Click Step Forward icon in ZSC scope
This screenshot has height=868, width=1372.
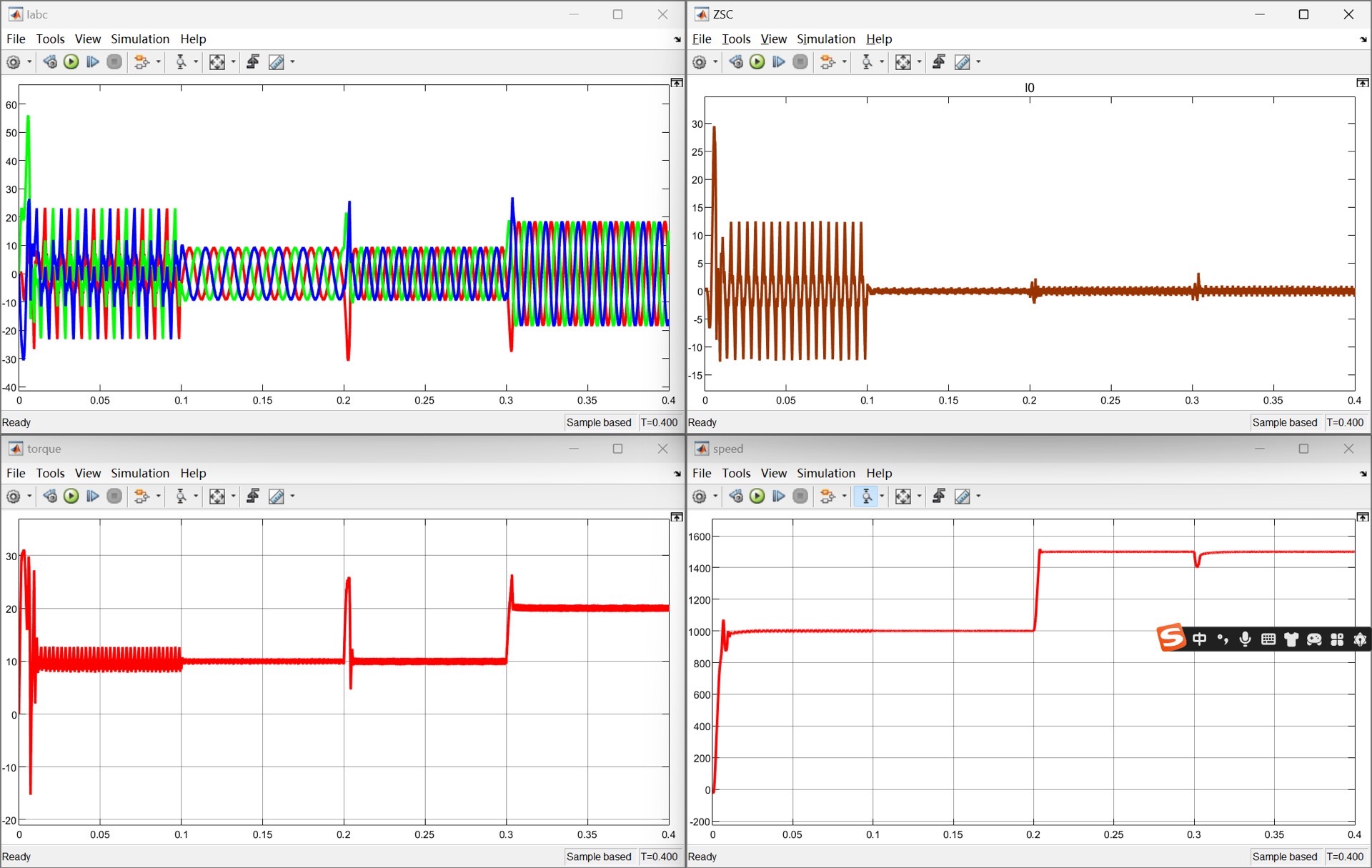point(779,62)
